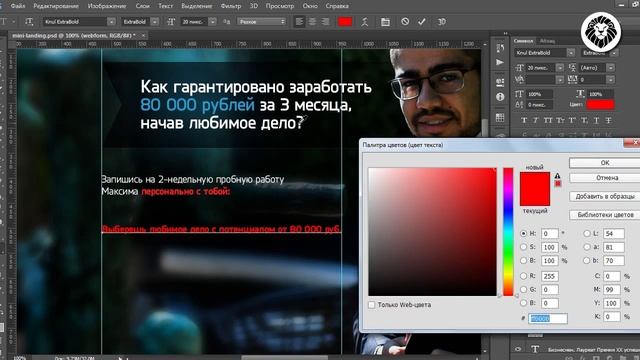Hide the text layer via eye icon
The width and height of the screenshot is (640, 360).
518,349
